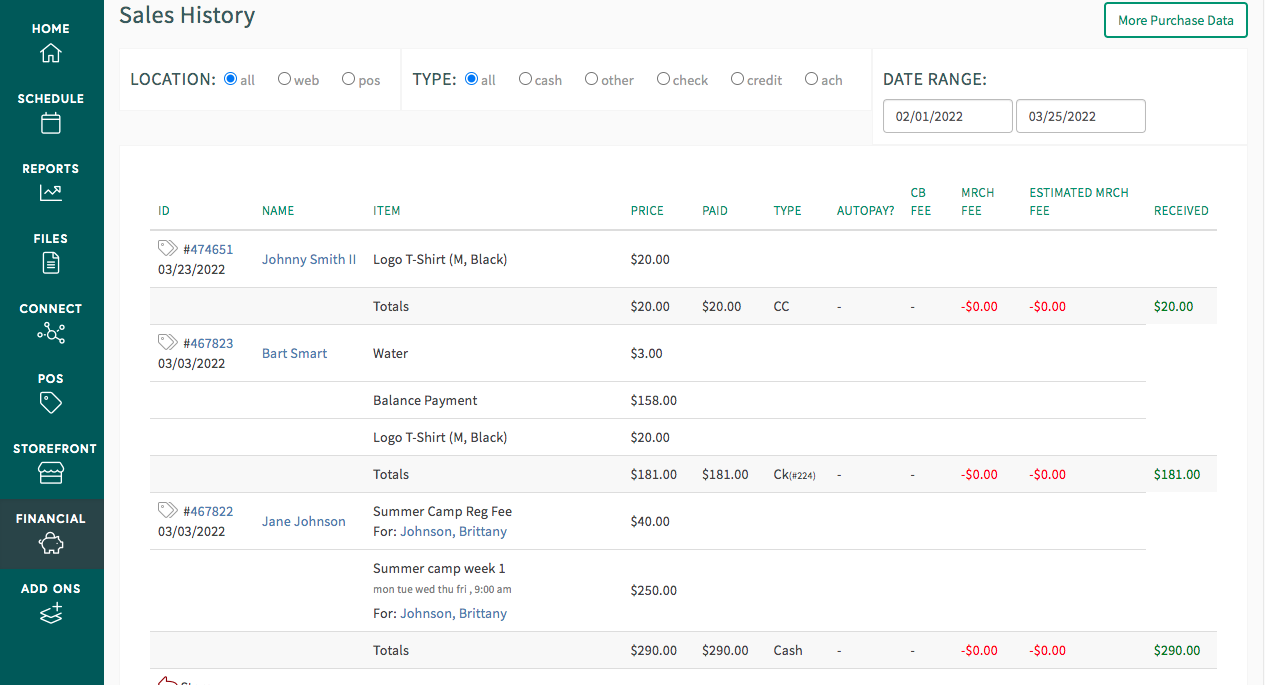
Task: Click the start date field 02/01/2022
Action: (947, 116)
